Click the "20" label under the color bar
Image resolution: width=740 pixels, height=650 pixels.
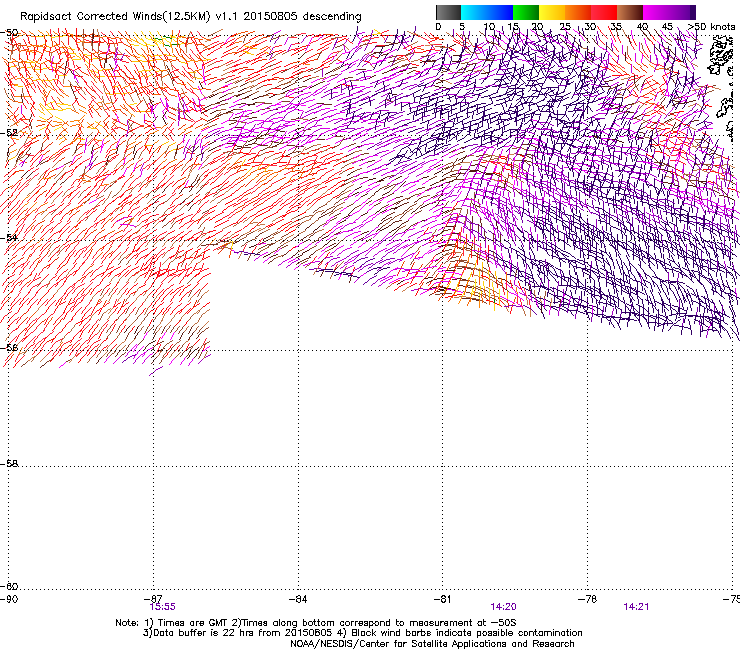coord(538,27)
